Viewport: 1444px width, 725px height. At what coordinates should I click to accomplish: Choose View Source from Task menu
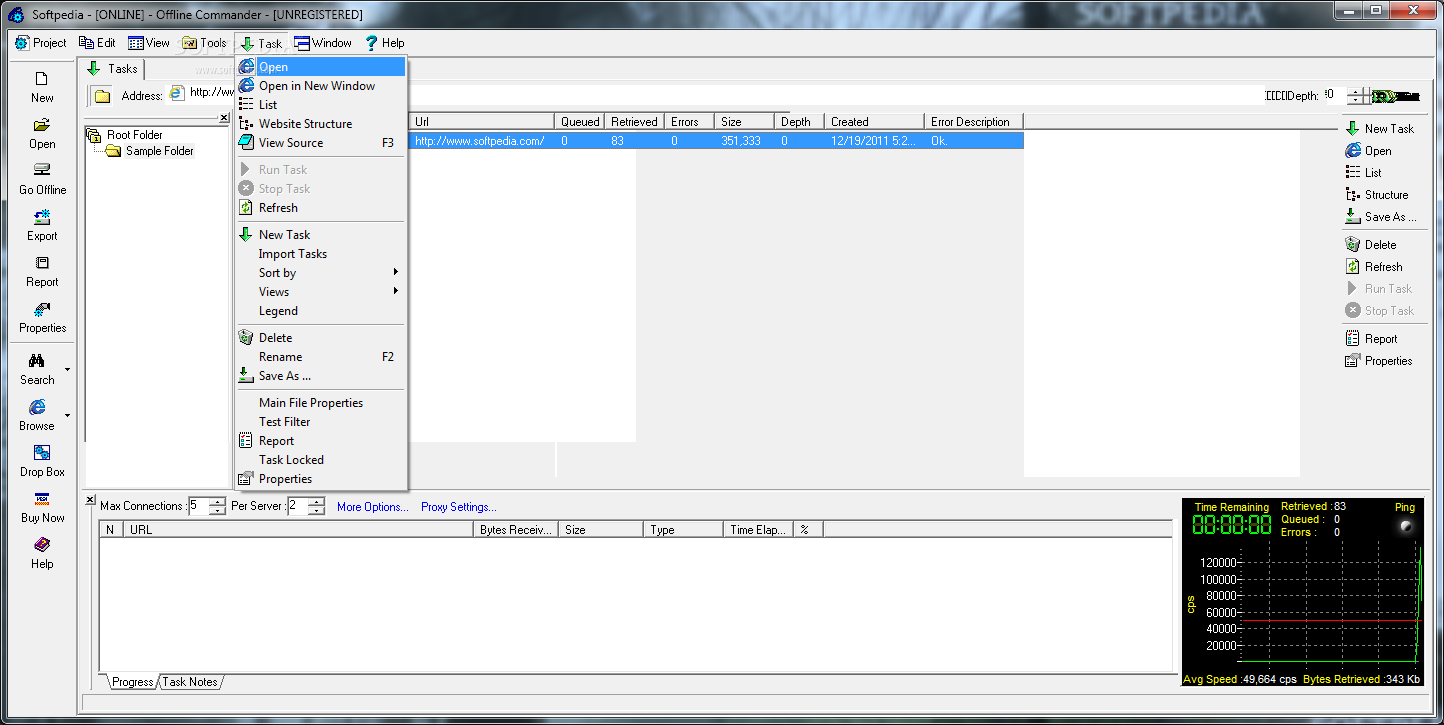321,143
